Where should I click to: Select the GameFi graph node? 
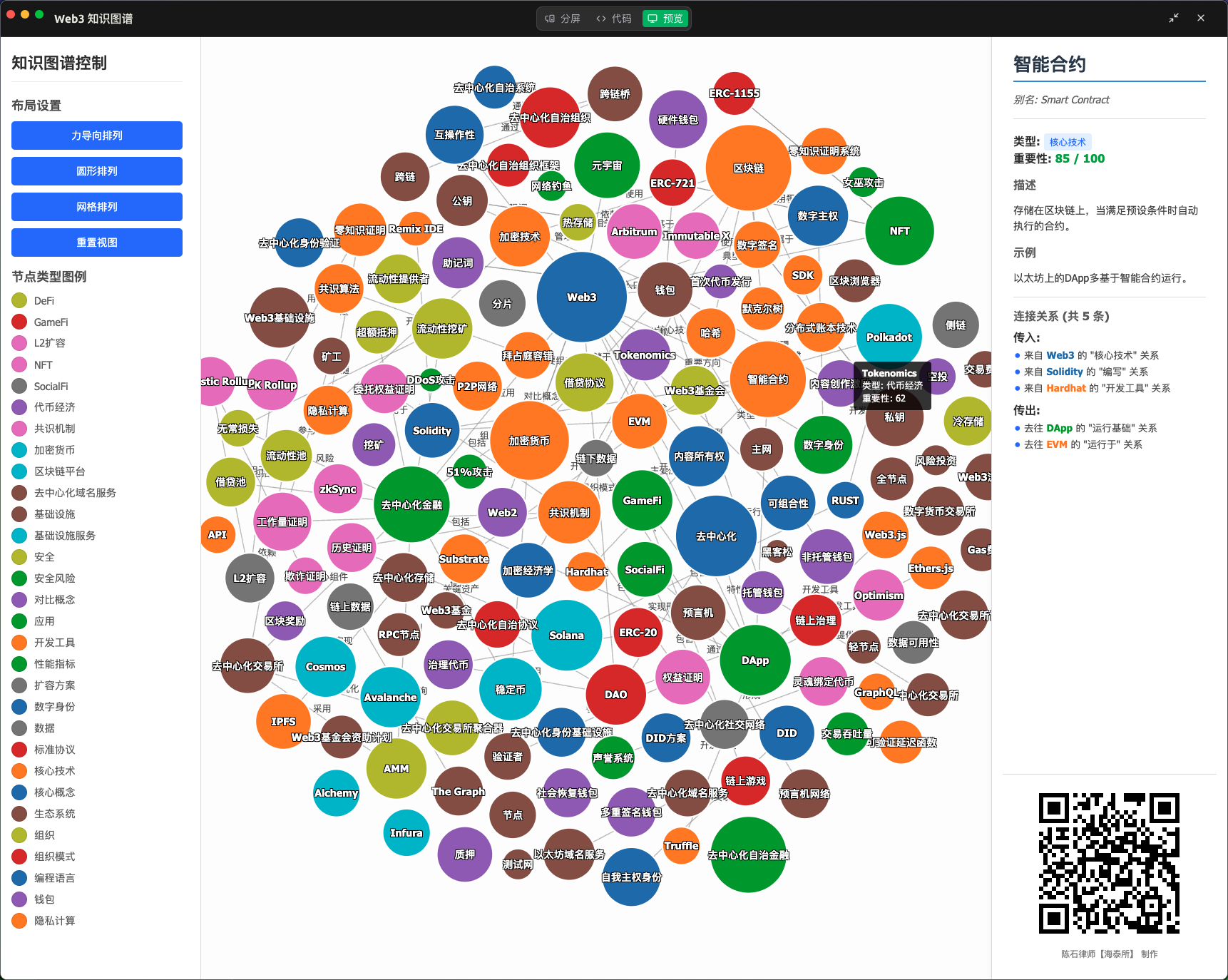click(643, 501)
